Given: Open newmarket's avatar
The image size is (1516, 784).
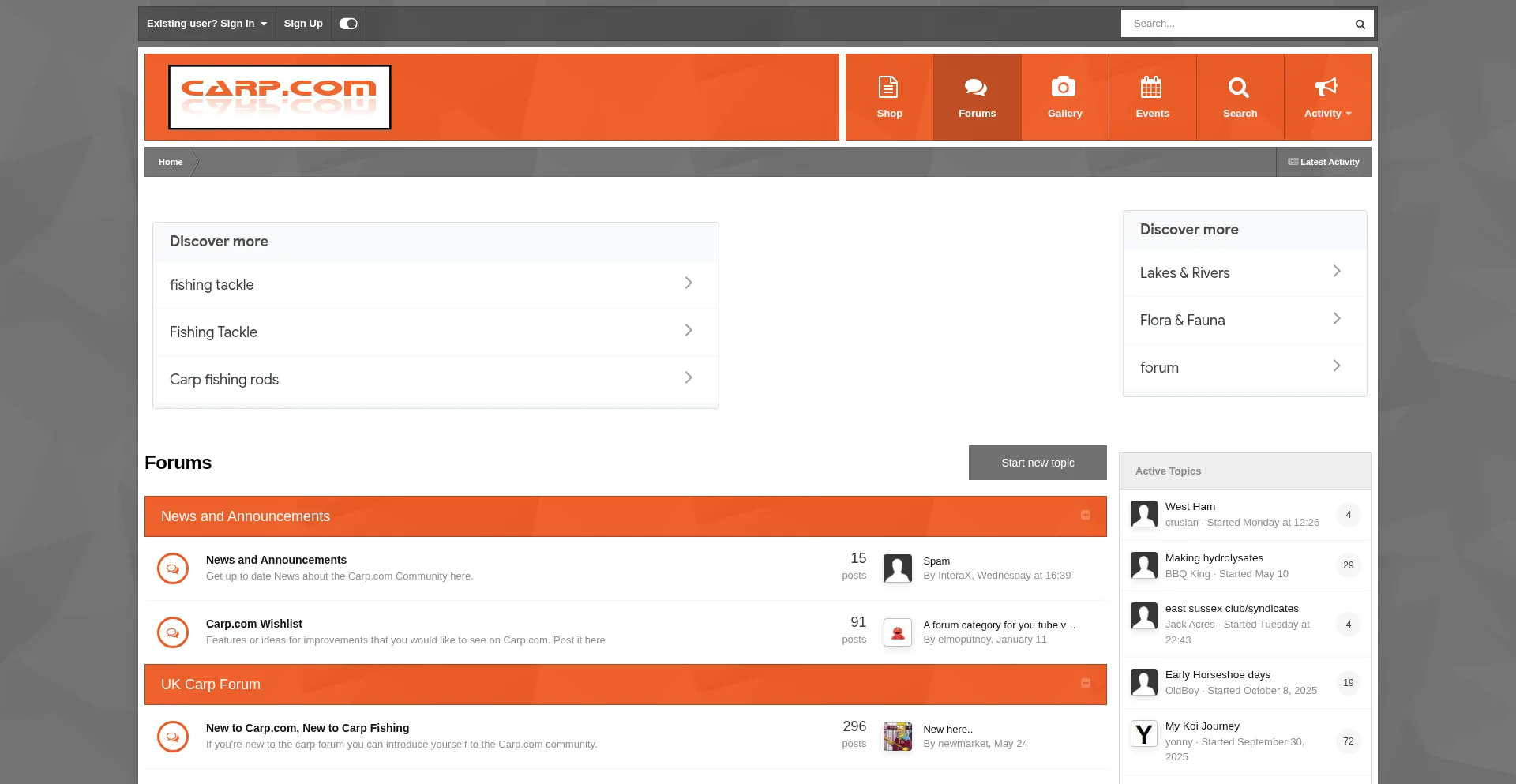Looking at the screenshot, I should click(898, 737).
